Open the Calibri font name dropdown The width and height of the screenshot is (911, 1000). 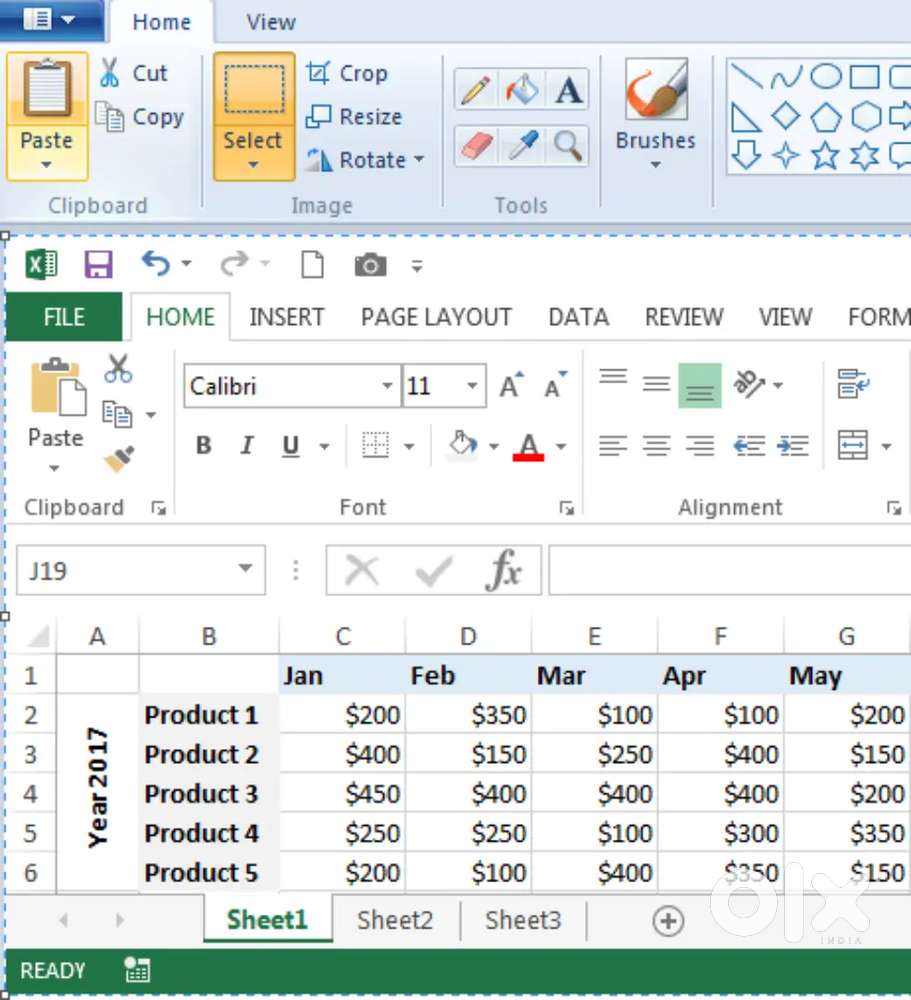(x=387, y=386)
